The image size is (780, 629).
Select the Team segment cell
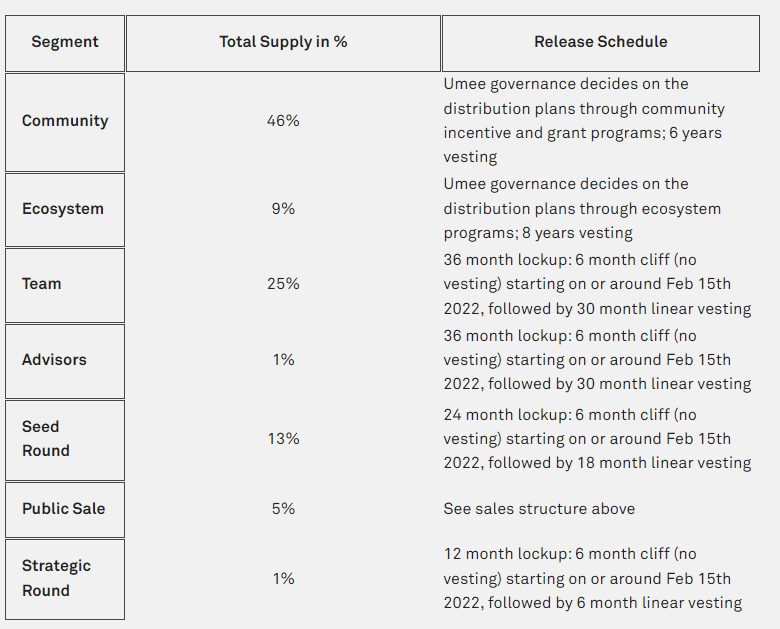(x=42, y=284)
